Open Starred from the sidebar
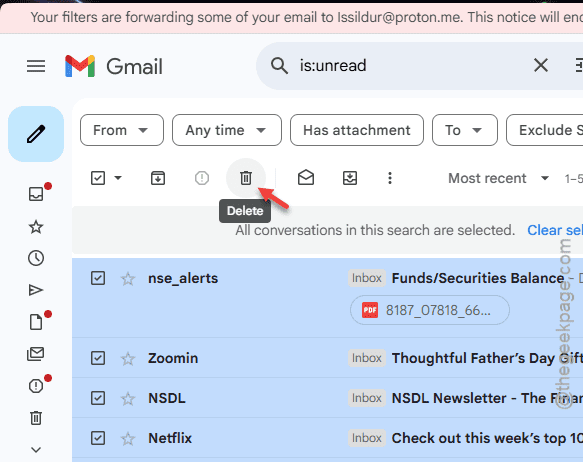Screen dimensions: 583x462 click(36, 227)
